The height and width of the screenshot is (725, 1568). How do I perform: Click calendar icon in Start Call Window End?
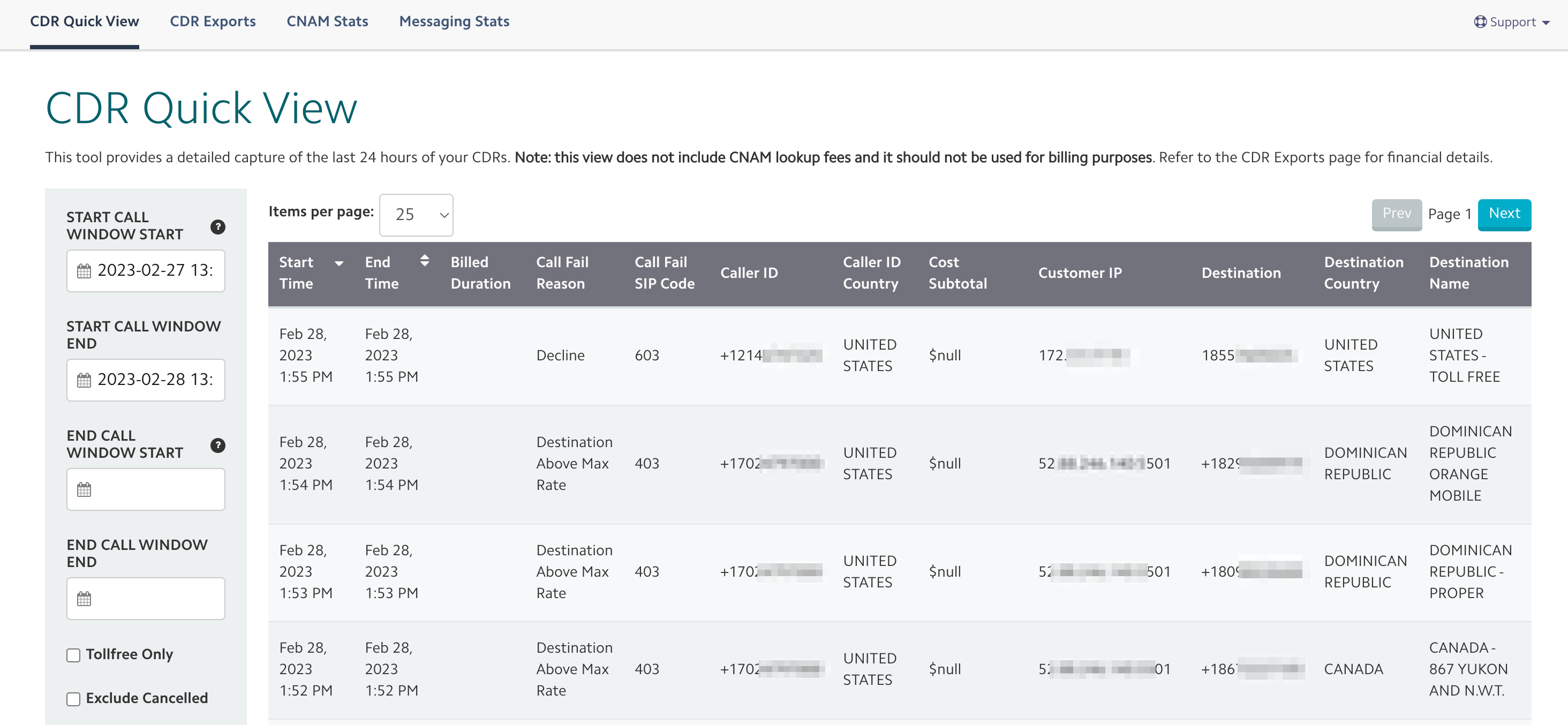(x=84, y=380)
